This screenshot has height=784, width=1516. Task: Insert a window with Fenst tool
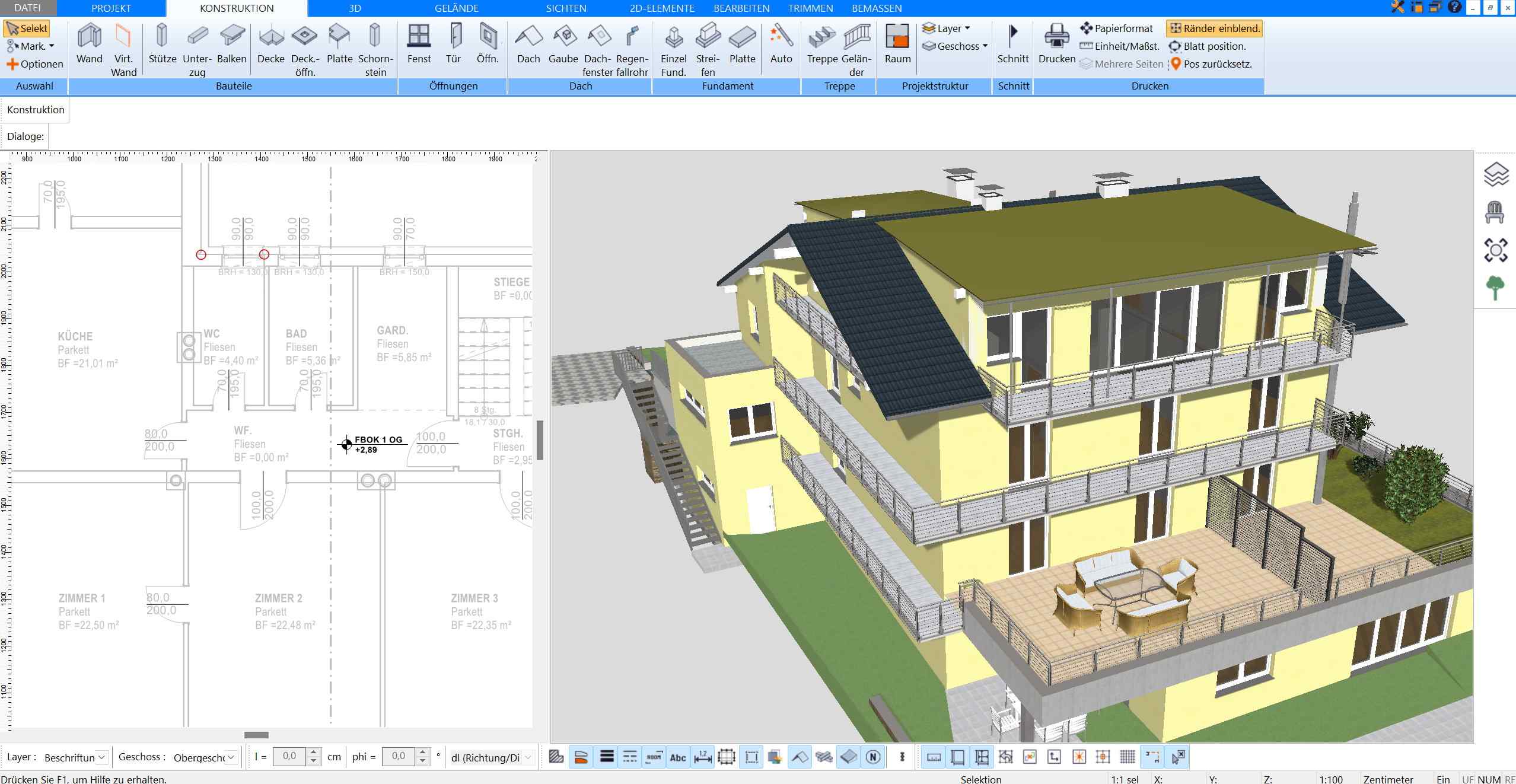point(419,44)
